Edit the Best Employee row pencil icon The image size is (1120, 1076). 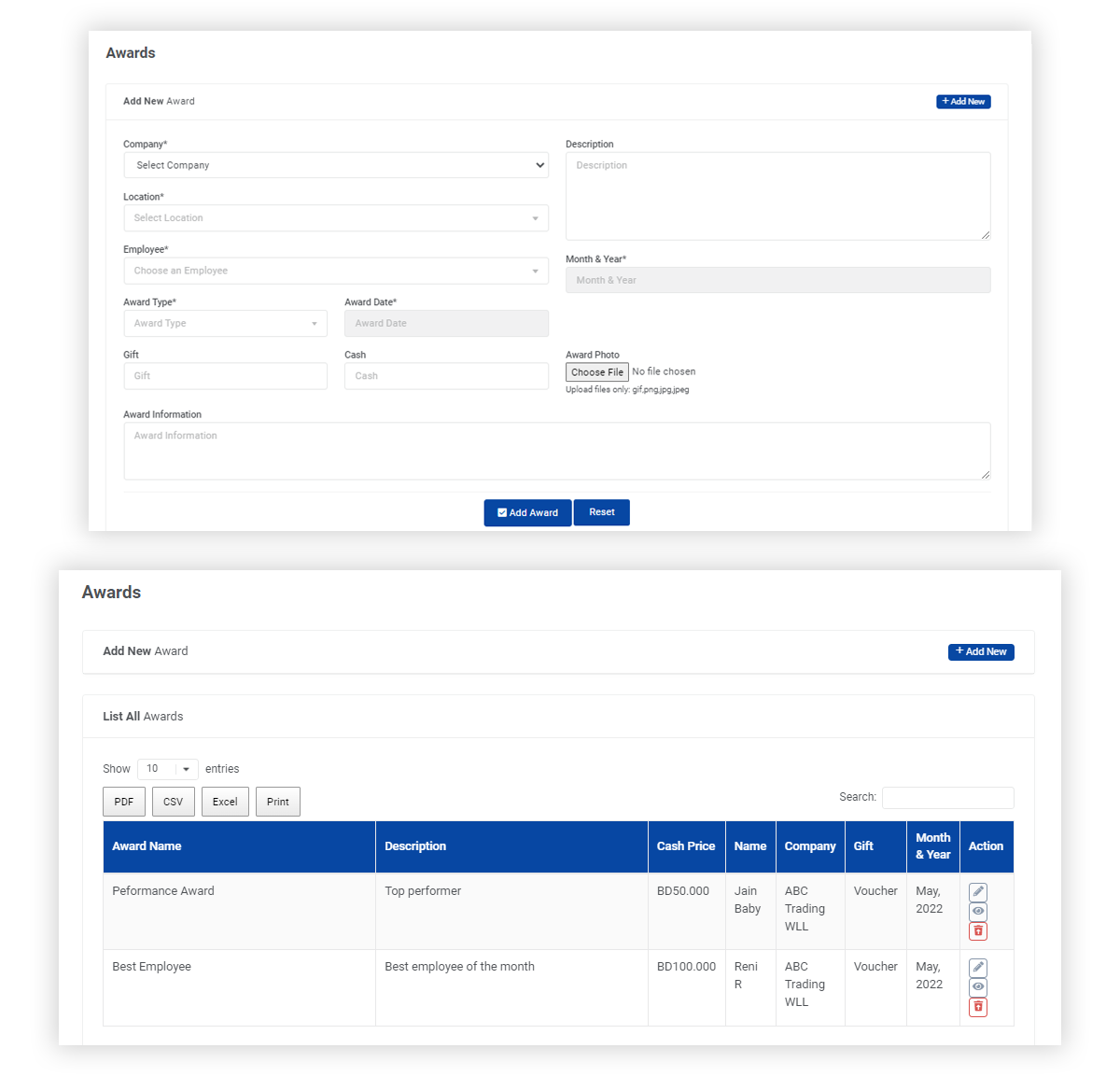977,968
